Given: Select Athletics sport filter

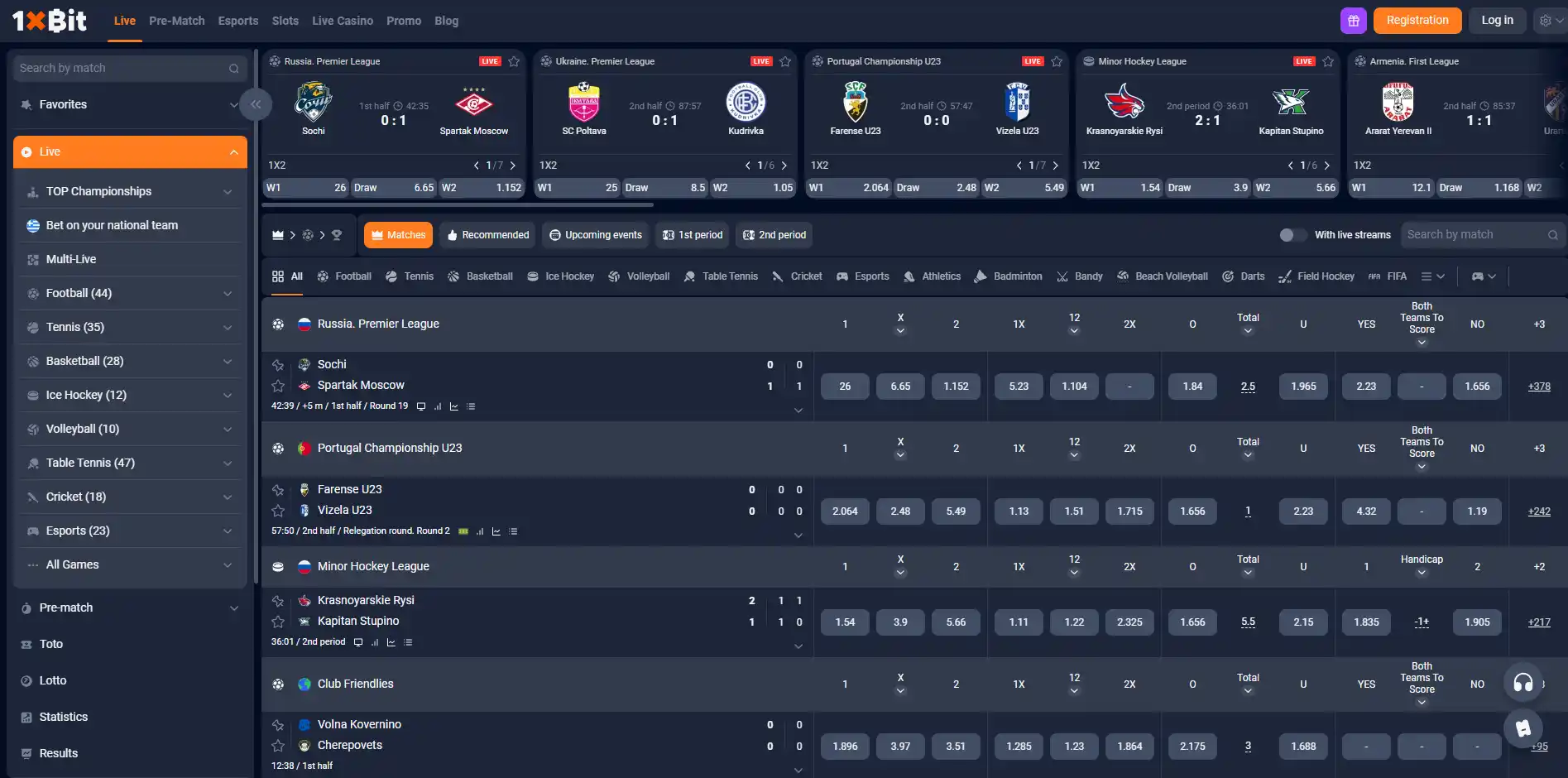Looking at the screenshot, I should point(933,276).
